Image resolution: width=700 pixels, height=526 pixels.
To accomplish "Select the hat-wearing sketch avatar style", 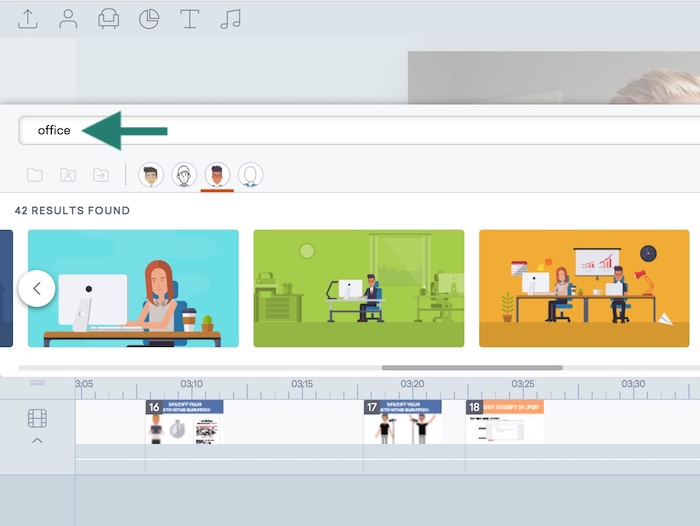I will tap(184, 175).
